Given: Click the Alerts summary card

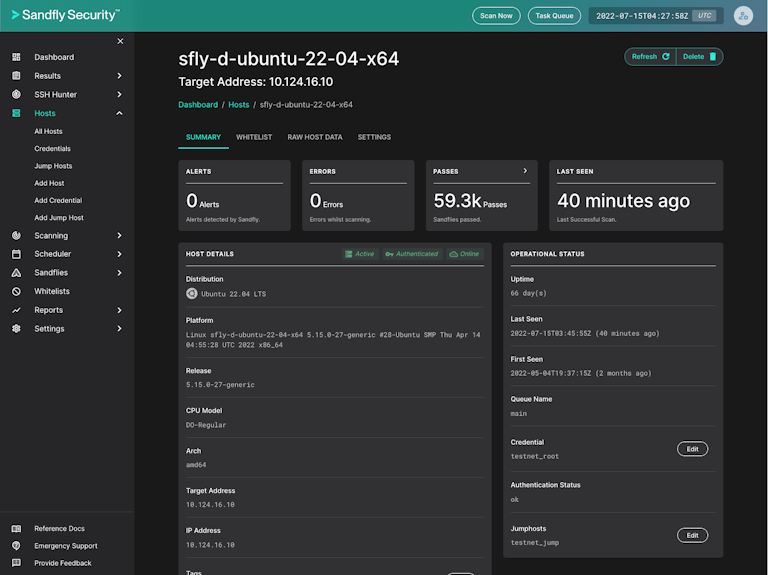Looking at the screenshot, I should coord(235,195).
